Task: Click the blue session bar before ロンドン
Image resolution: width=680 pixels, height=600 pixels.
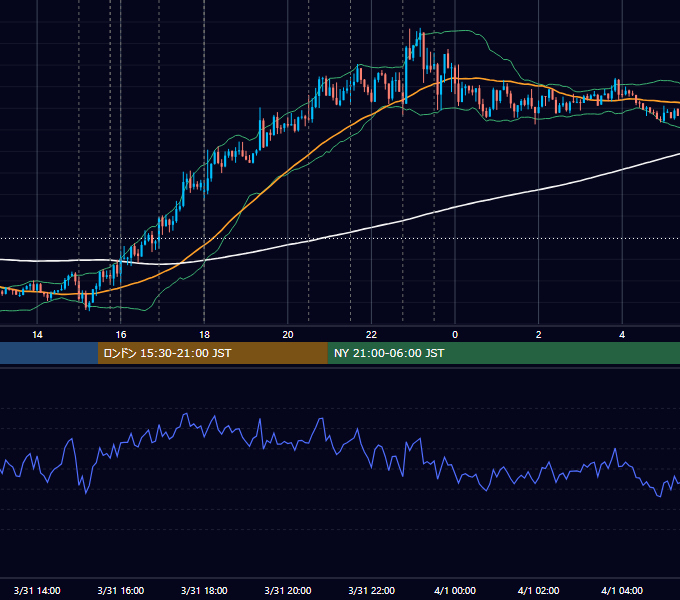Action: tap(49, 353)
